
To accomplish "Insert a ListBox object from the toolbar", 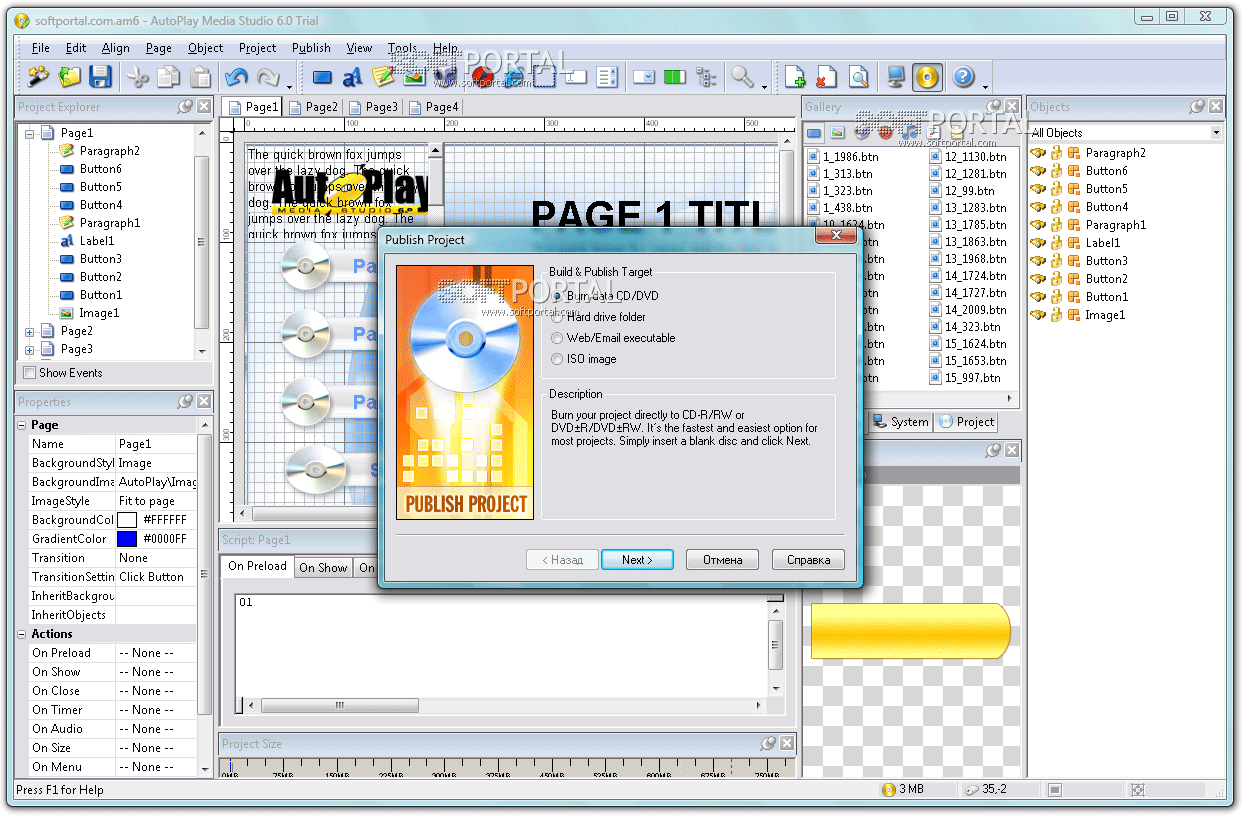I will click(x=607, y=76).
